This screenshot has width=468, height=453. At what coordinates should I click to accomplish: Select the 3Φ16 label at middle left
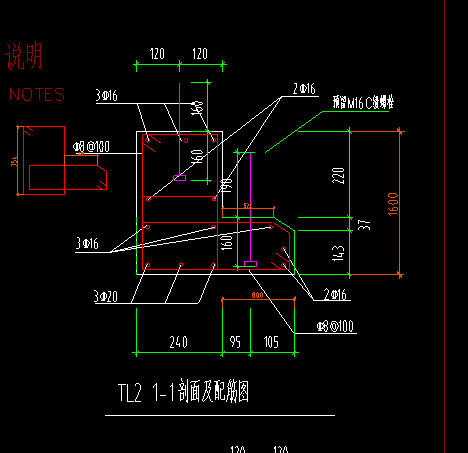click(x=87, y=244)
